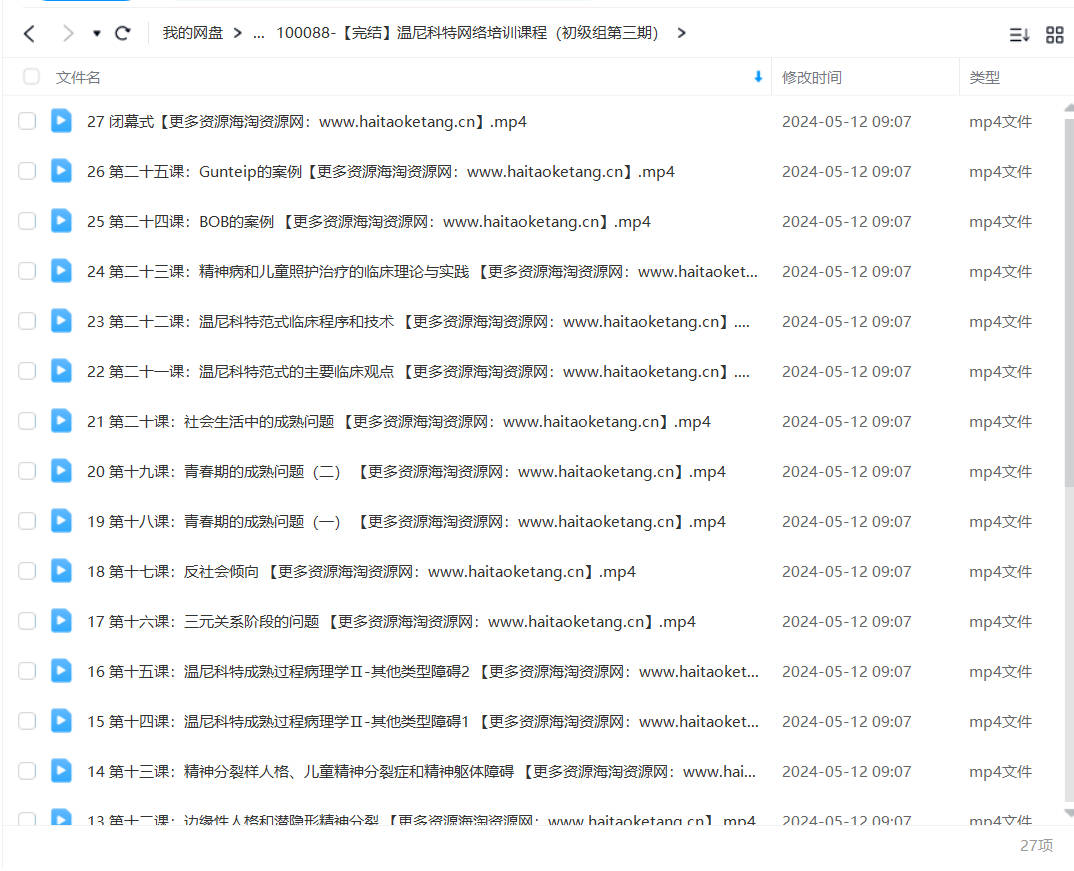Click the video icon of 25 第二十四课
Viewport: 1074px width, 871px height.
coord(61,220)
